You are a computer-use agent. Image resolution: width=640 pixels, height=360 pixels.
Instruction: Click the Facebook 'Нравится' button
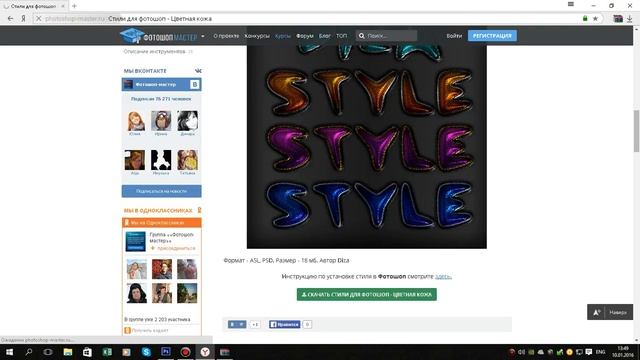pos(284,324)
